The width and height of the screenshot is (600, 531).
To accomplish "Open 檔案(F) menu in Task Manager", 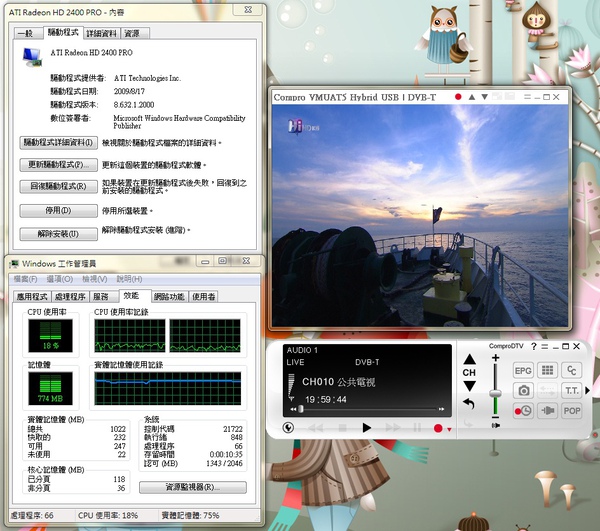I will [26, 279].
